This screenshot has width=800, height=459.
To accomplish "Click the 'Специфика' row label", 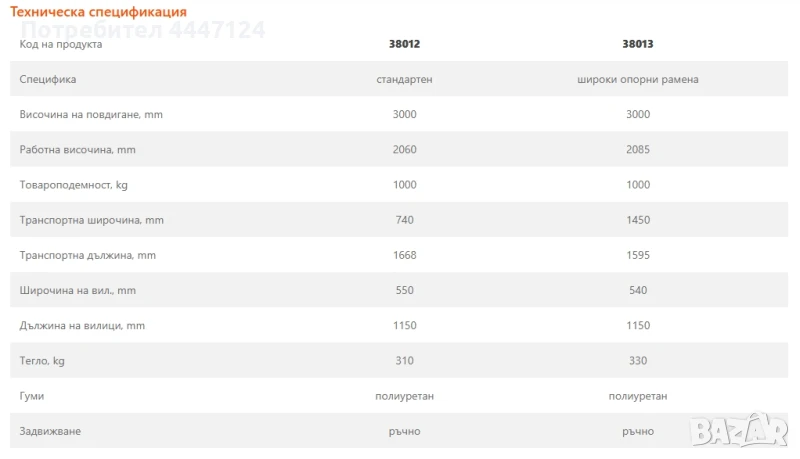I will (x=48, y=79).
